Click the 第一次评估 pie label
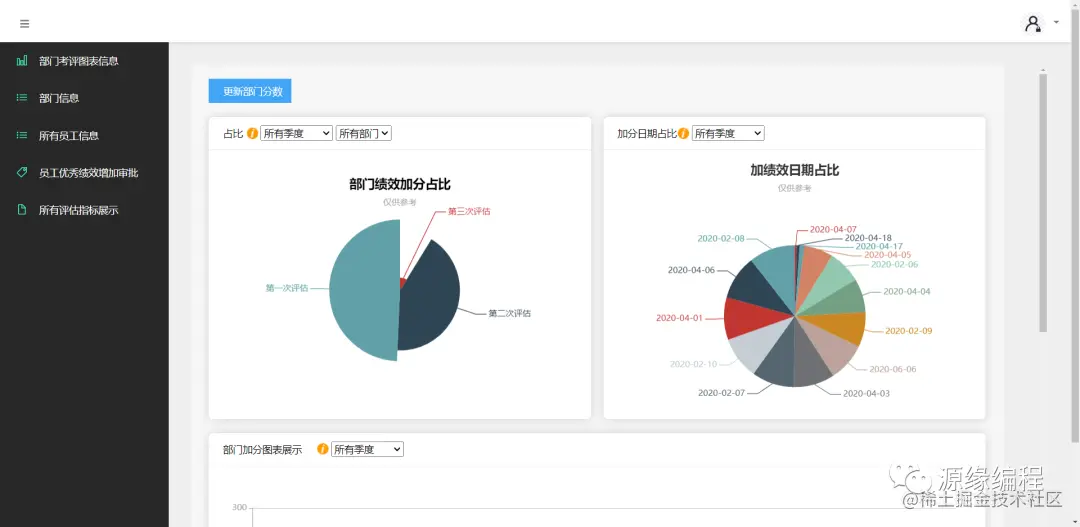1080x527 pixels. pyautogui.click(x=287, y=288)
